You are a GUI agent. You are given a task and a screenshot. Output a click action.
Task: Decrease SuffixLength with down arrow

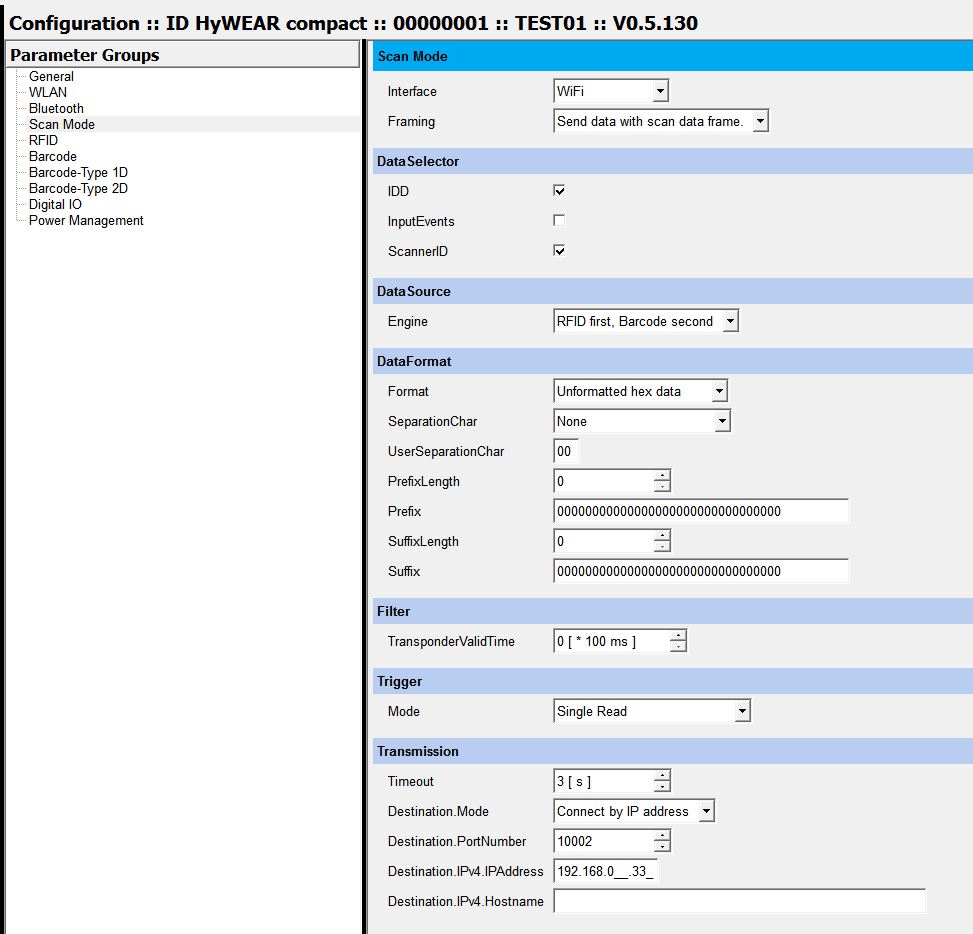pyautogui.click(x=662, y=547)
